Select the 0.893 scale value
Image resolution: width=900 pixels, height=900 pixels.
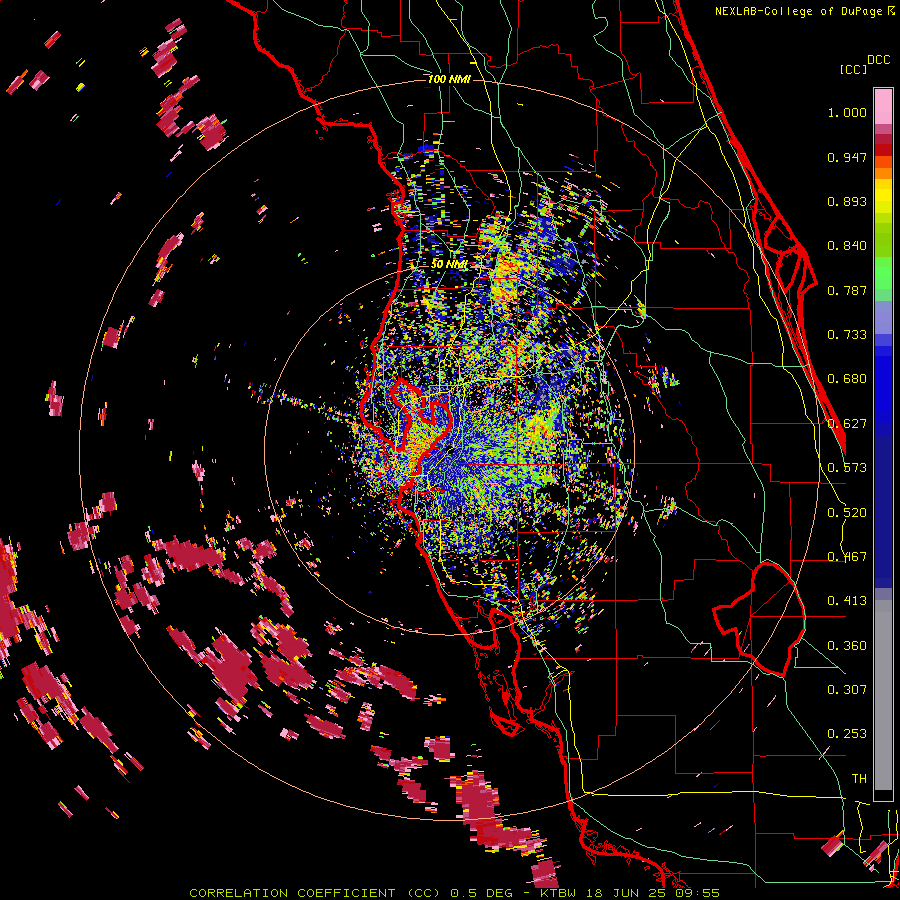tap(847, 201)
